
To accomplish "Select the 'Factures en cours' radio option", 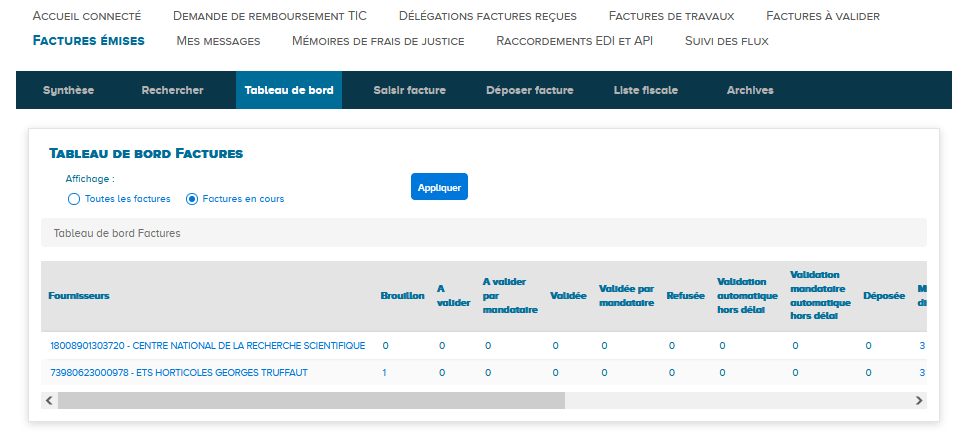I will coord(192,199).
